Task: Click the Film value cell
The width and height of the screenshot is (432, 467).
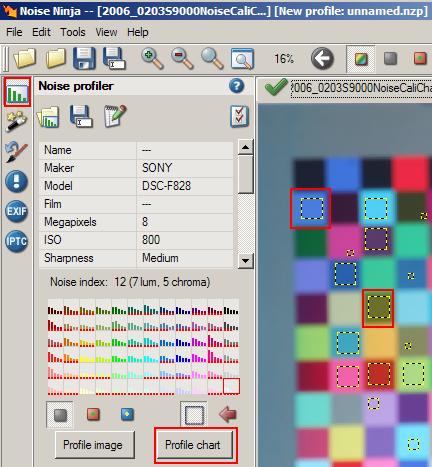Action: click(x=185, y=204)
